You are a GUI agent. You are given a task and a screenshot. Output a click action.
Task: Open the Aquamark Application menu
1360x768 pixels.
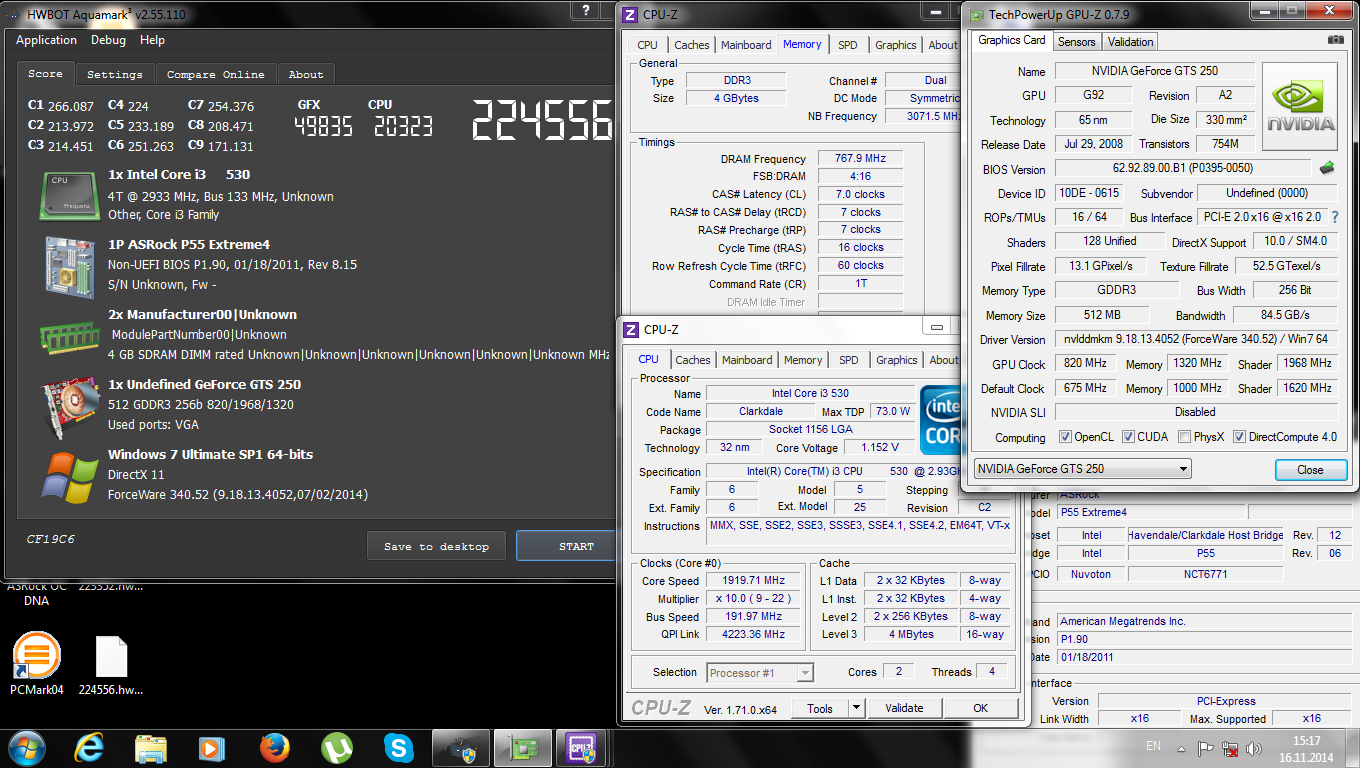point(46,40)
